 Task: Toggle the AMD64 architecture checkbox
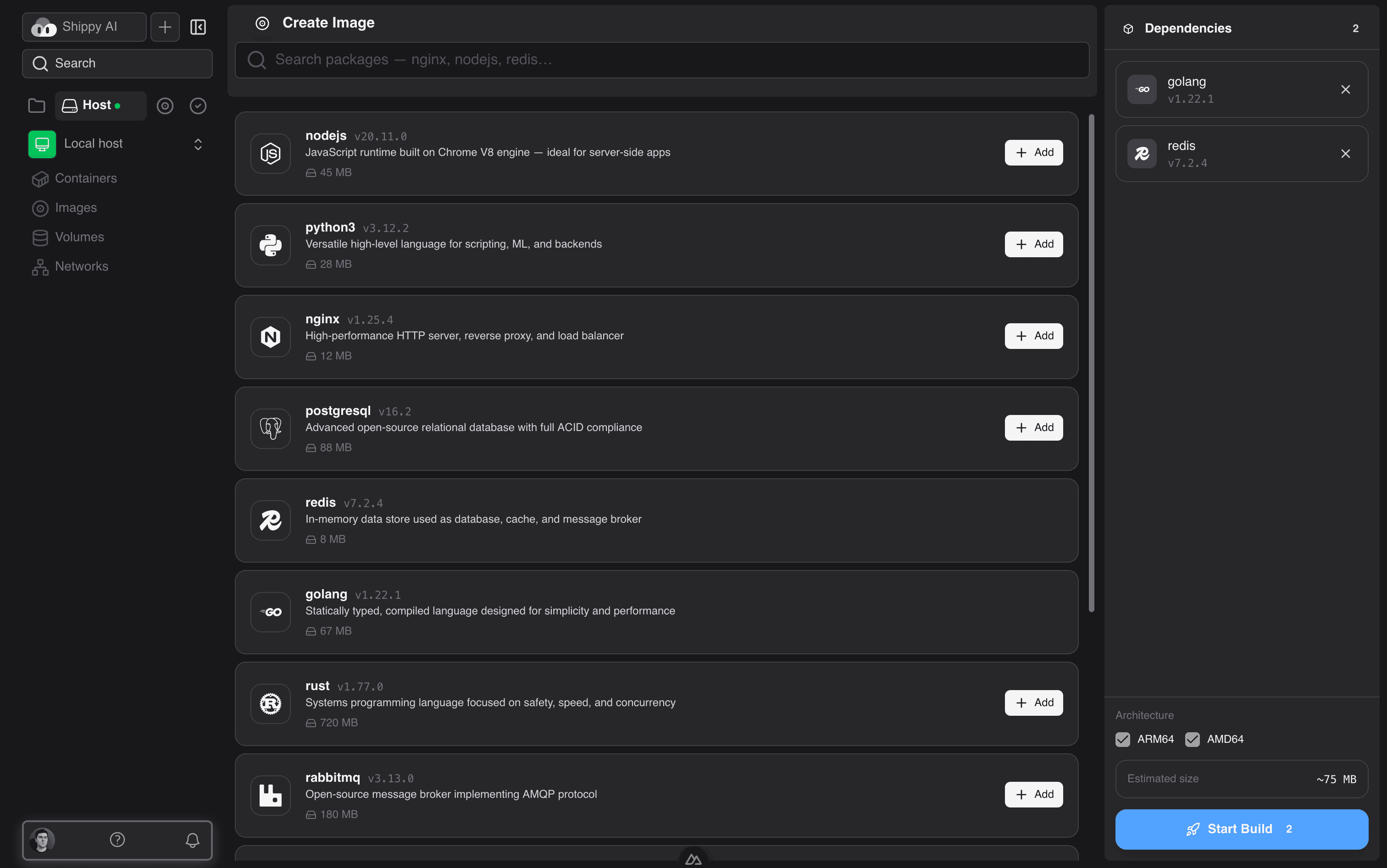click(x=1193, y=740)
